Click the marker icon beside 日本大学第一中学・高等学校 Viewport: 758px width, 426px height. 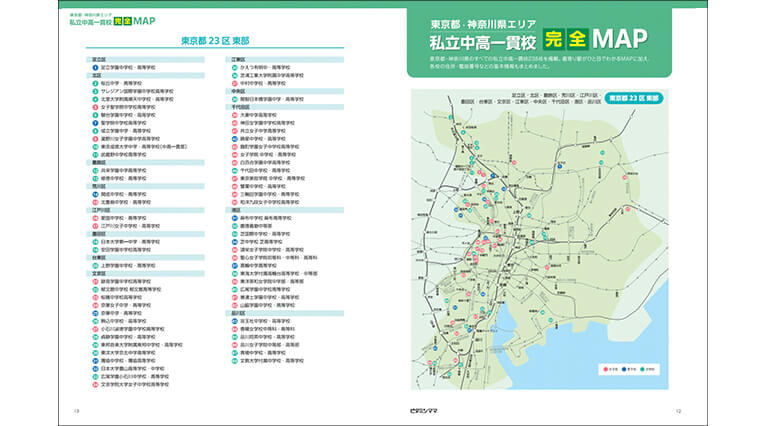95,241
